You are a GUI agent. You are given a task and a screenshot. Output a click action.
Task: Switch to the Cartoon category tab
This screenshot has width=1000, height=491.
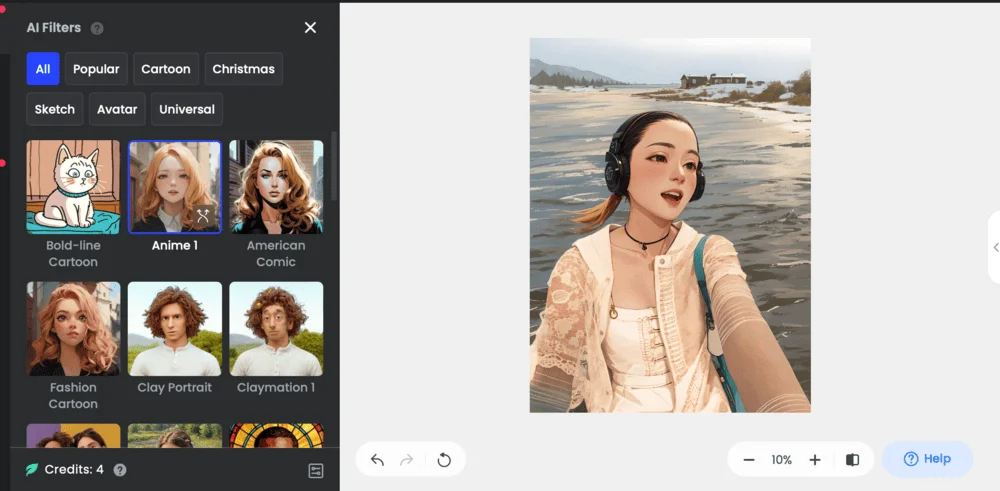(x=166, y=69)
